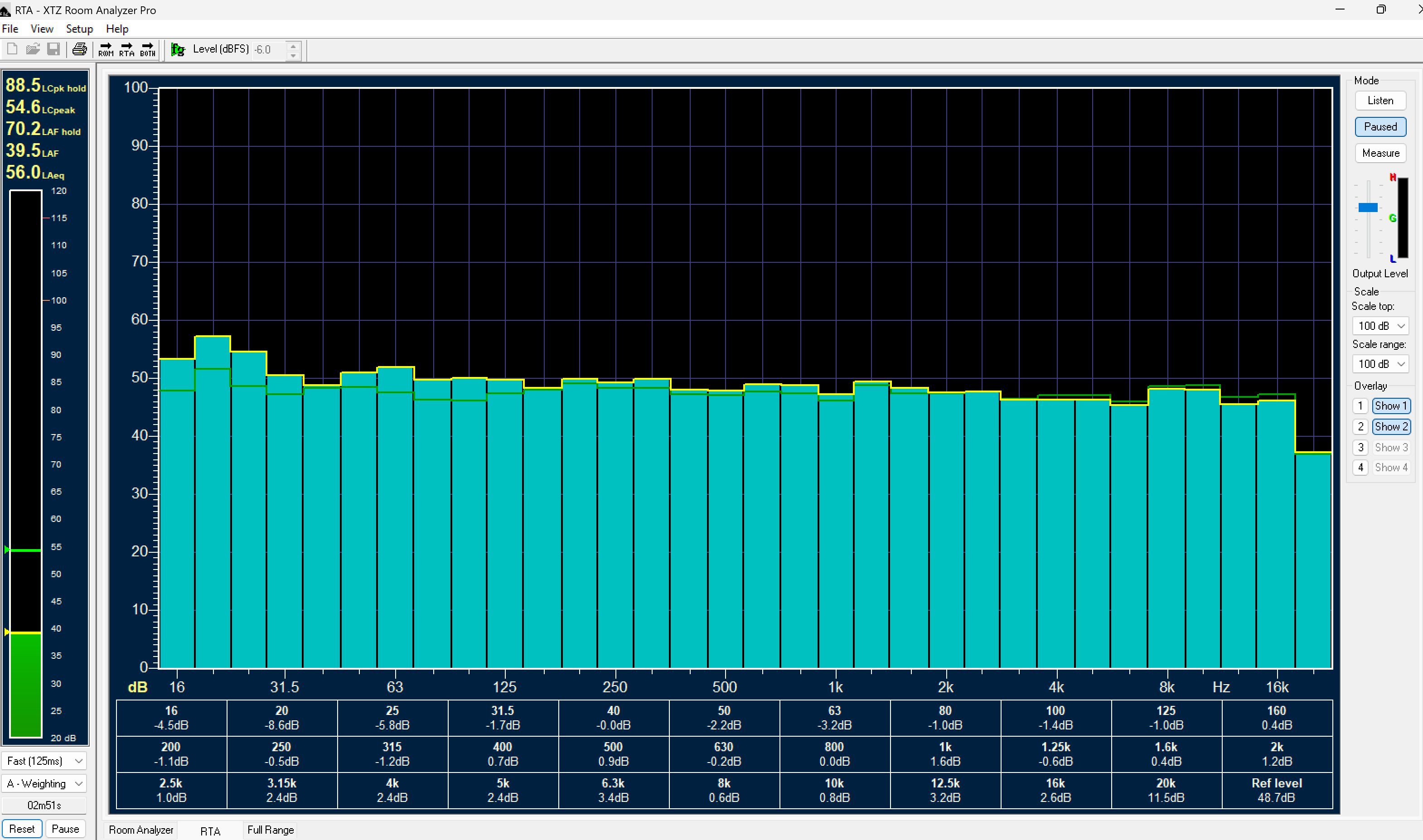
Task: Click the Print icon in toolbar
Action: [x=79, y=50]
